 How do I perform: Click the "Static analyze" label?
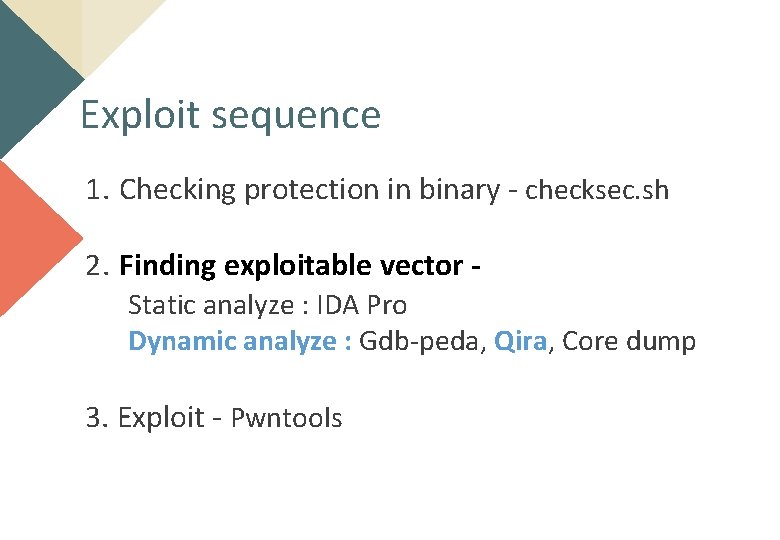point(201,304)
